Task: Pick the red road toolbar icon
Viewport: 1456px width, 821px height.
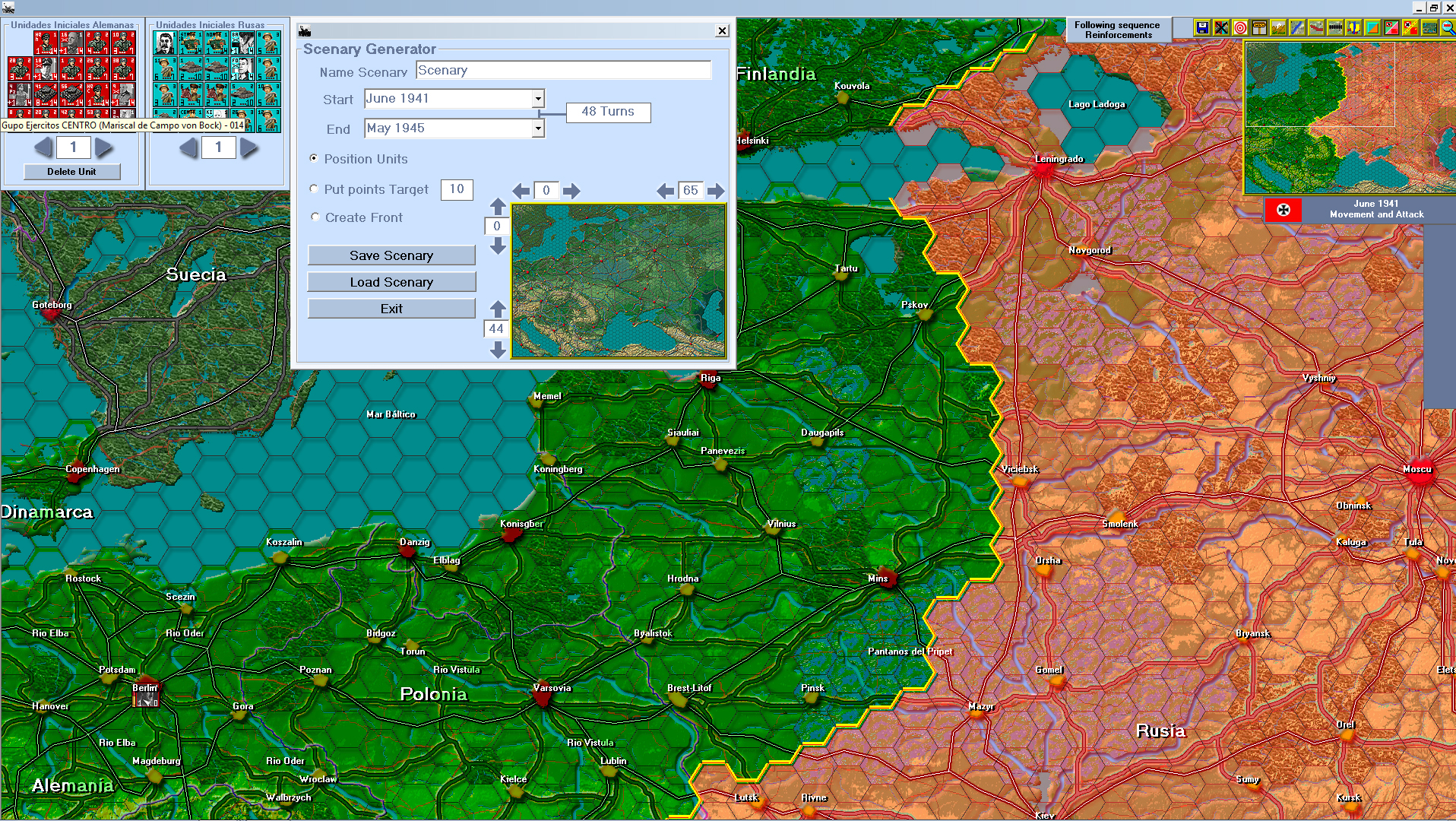Action: click(x=1315, y=28)
